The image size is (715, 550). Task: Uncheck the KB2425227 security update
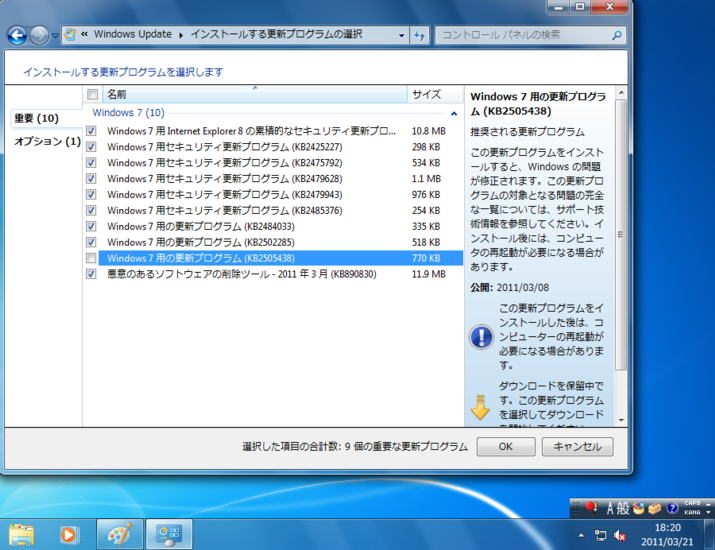91,147
